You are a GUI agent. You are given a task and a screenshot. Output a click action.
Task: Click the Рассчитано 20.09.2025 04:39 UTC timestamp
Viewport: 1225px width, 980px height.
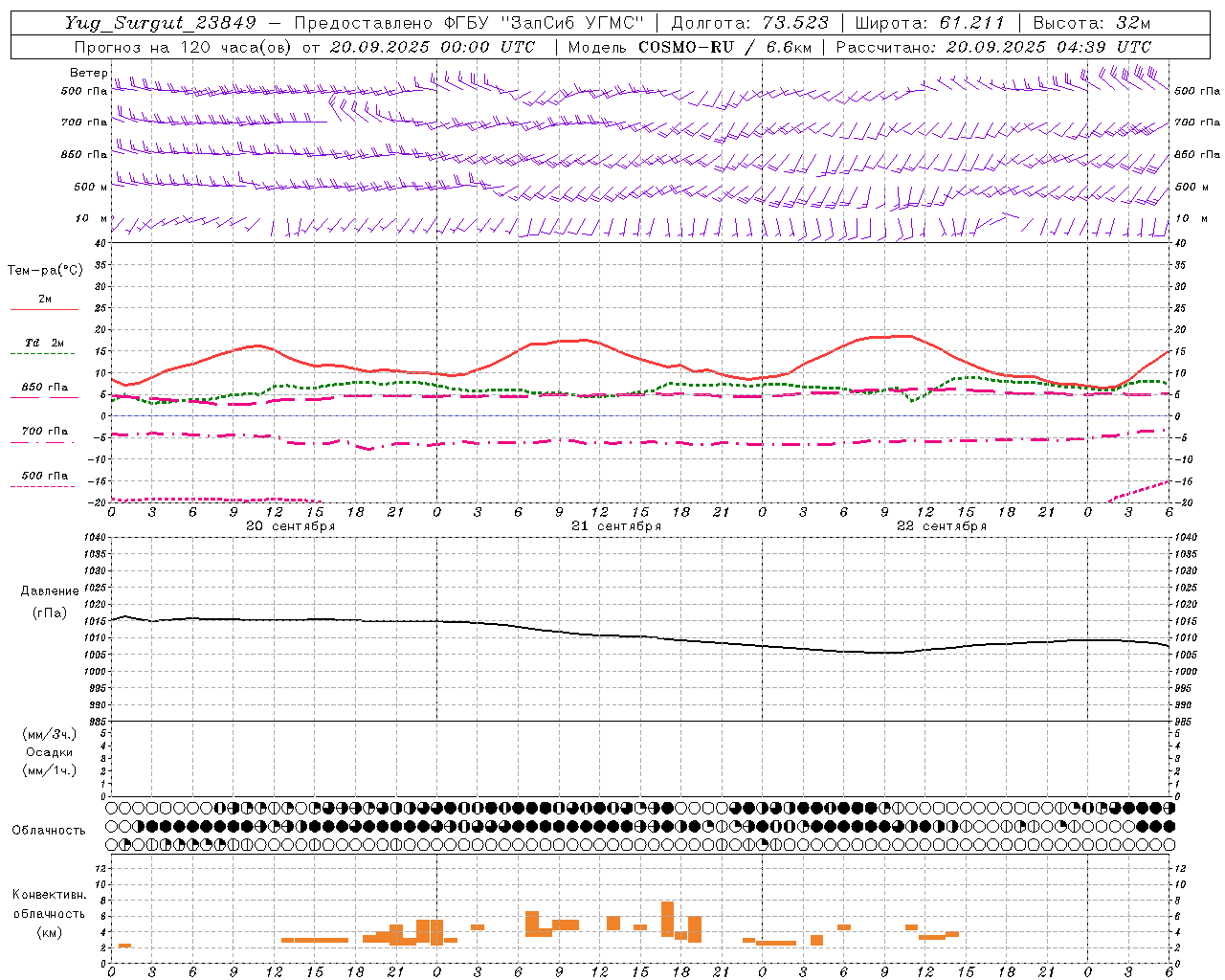(993, 47)
